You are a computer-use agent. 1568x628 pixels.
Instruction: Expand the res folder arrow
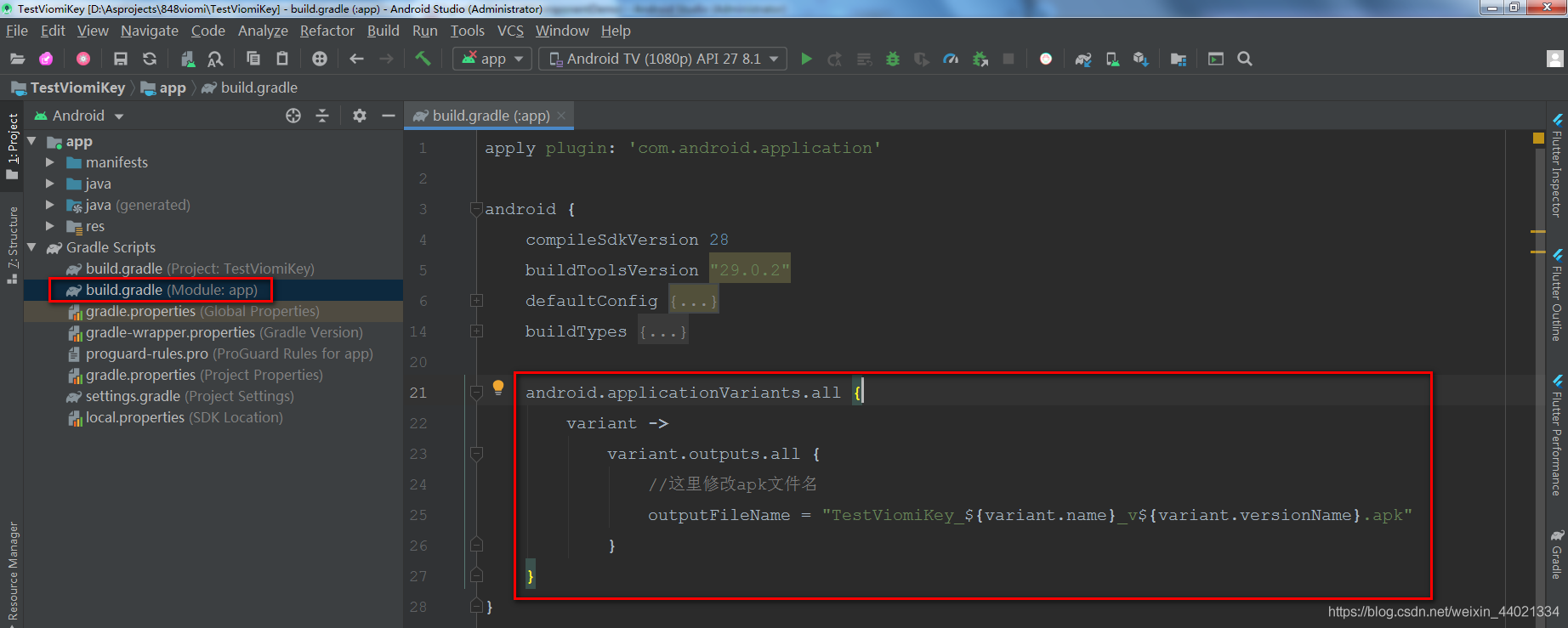tap(50, 226)
